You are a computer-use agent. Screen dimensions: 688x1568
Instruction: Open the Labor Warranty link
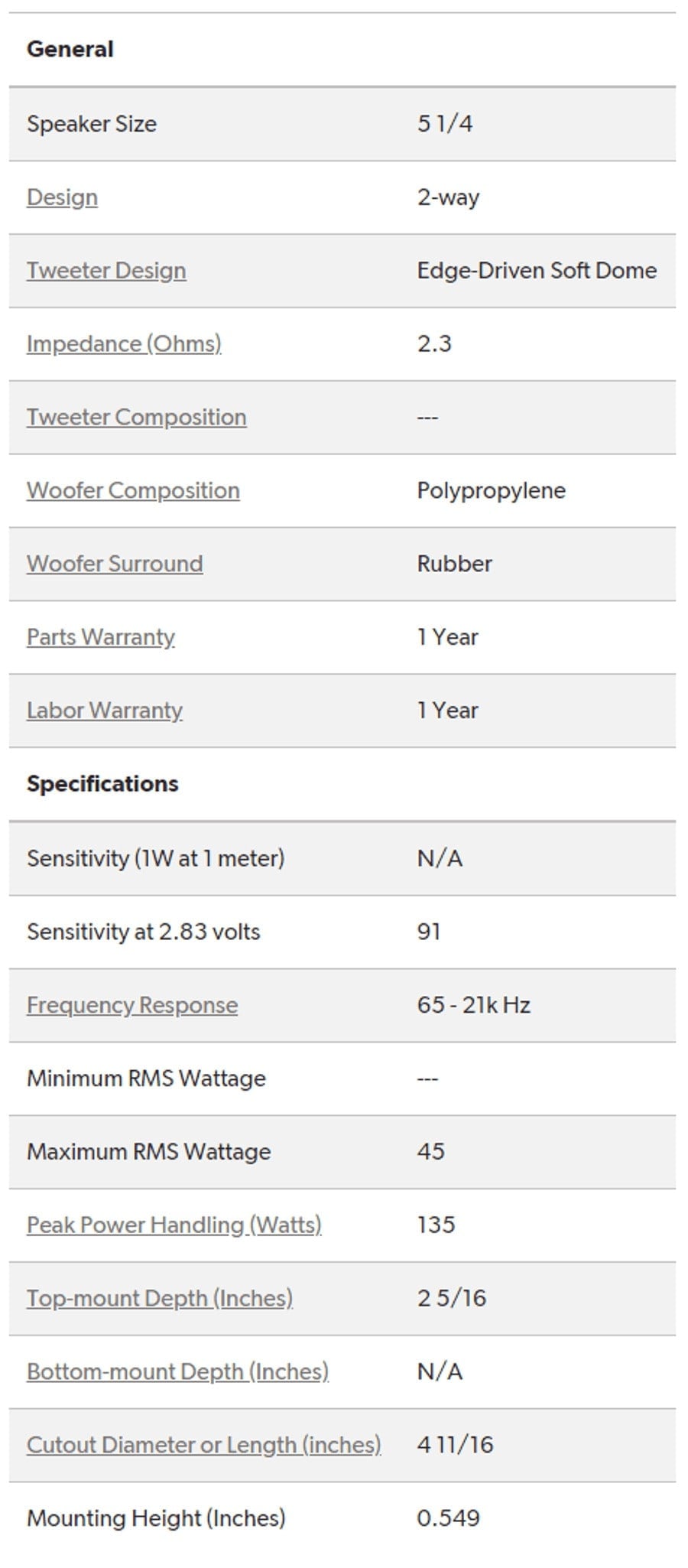[105, 711]
